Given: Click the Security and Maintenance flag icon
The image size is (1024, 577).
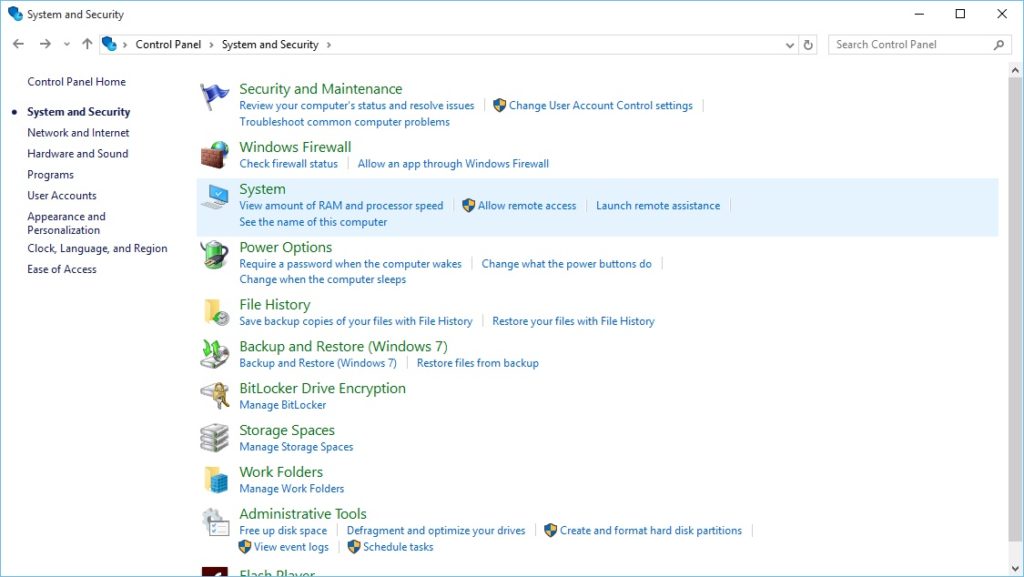Looking at the screenshot, I should click(214, 97).
